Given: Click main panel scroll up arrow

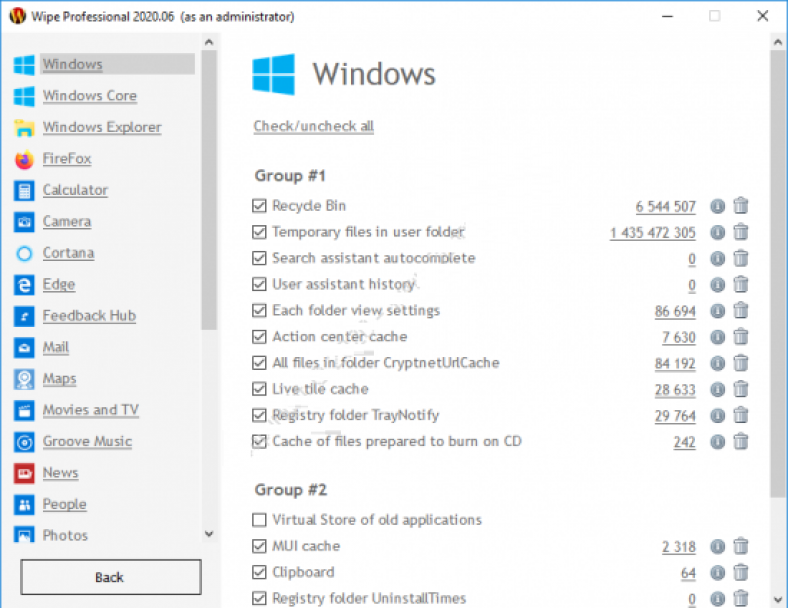Looking at the screenshot, I should point(778,42).
